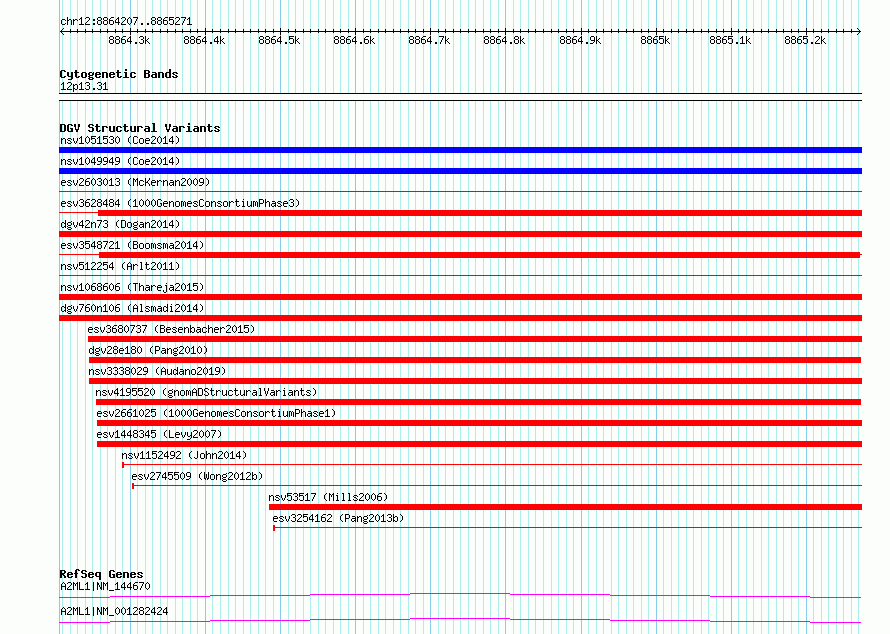Click the 8865.2k ruler tick label

[x=805, y=40]
